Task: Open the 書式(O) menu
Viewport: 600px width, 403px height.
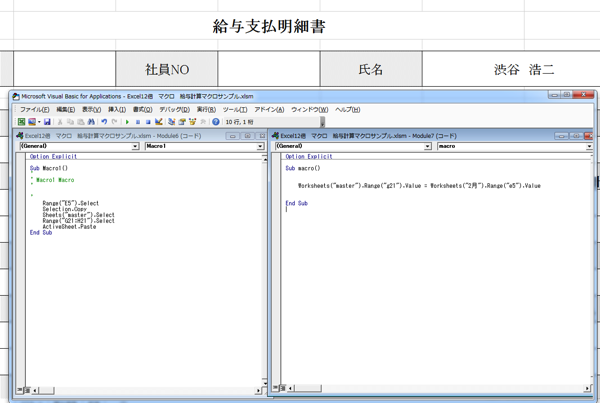Action: [x=142, y=109]
